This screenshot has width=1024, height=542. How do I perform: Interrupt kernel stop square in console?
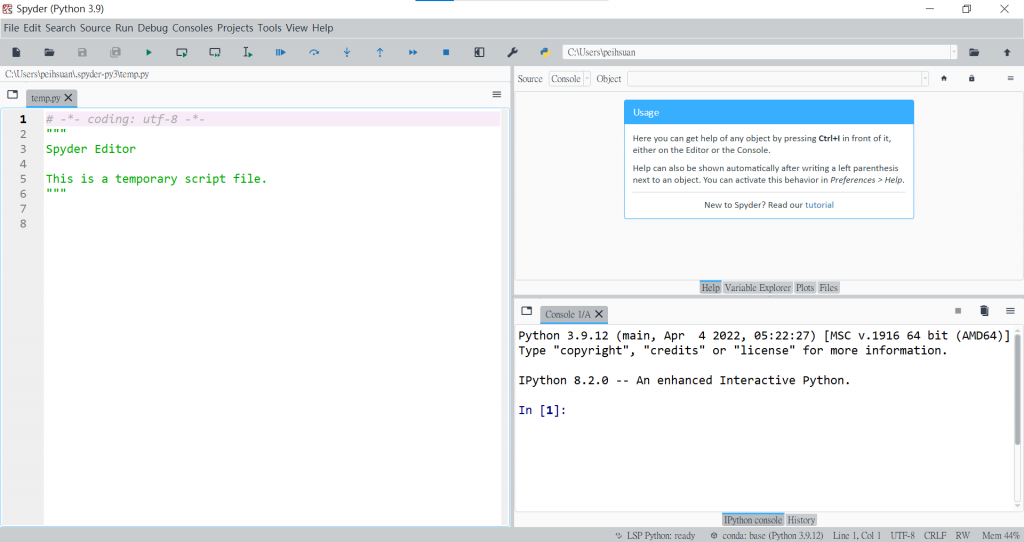[958, 311]
